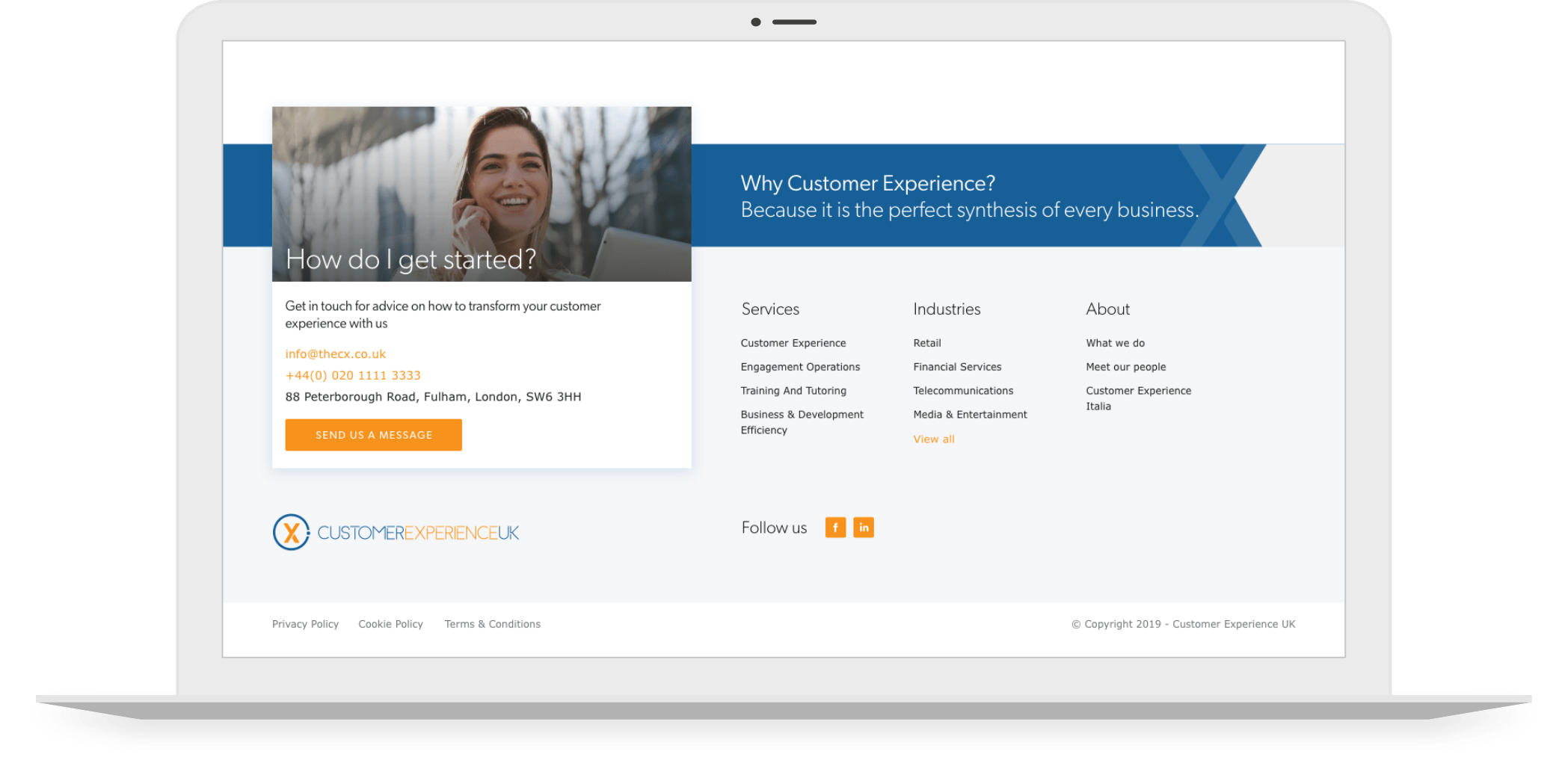This screenshot has height=766, width=1568.
Task: Open the Facebook social icon
Action: tap(835, 528)
